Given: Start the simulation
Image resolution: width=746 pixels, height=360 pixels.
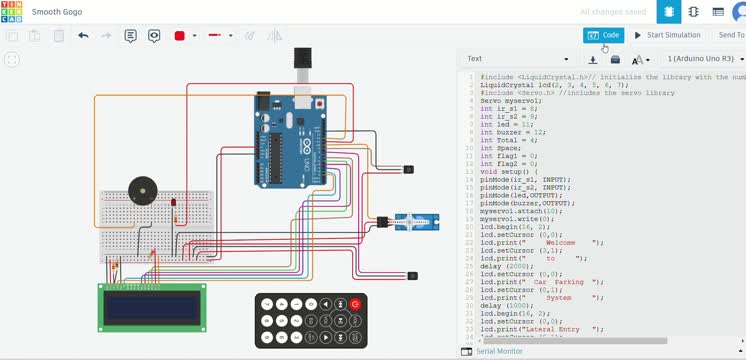Looking at the screenshot, I should (667, 35).
